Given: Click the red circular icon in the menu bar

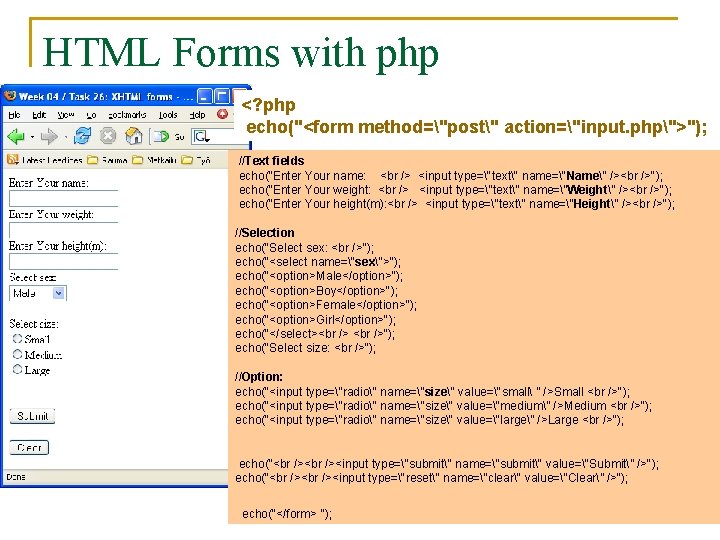Looking at the screenshot, I should [222, 114].
